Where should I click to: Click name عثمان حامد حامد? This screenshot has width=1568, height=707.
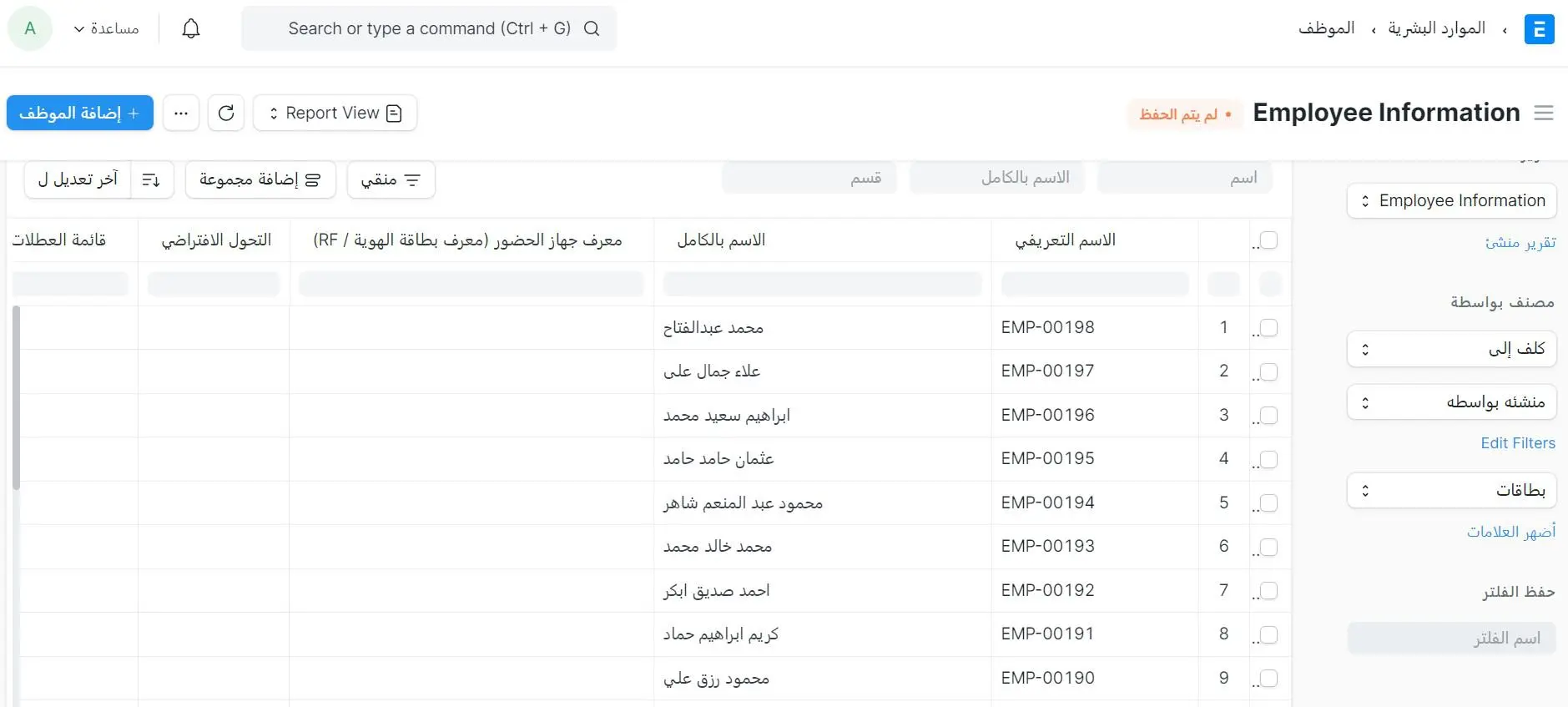[718, 459]
